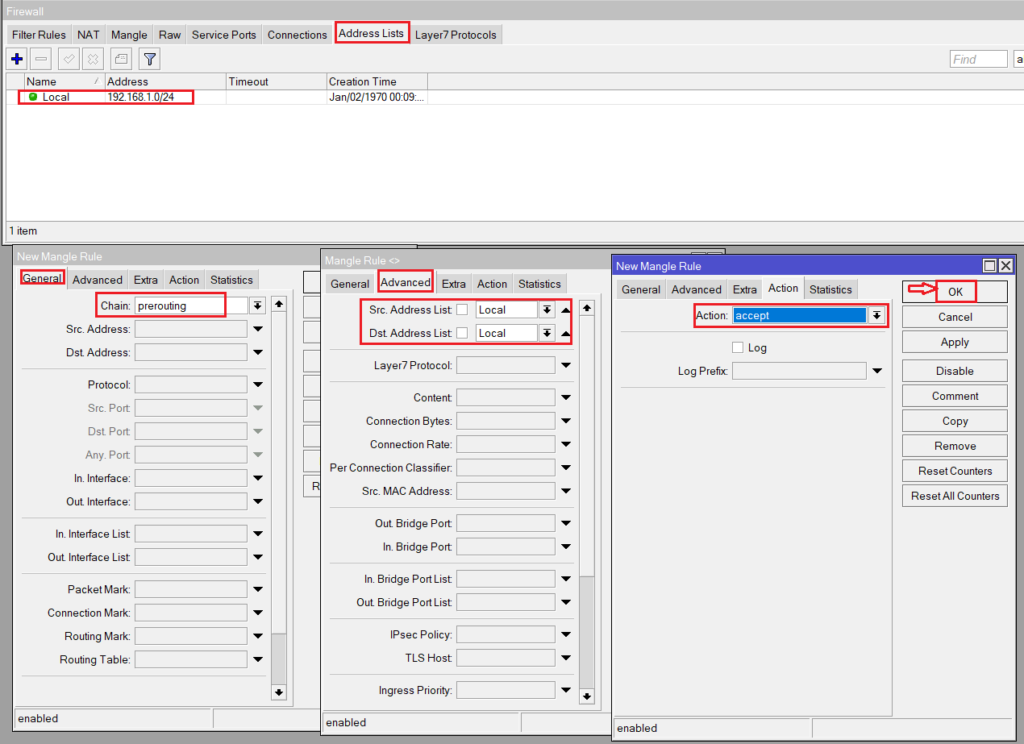The height and width of the screenshot is (744, 1024).
Task: Open the funnel Filter icon
Action: click(x=149, y=59)
